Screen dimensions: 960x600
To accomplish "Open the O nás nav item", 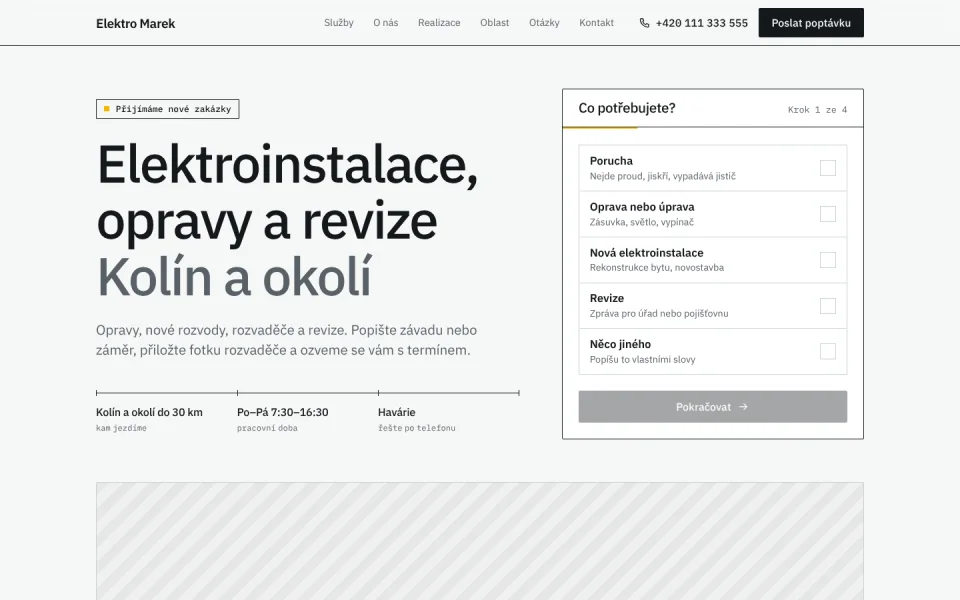I will 386,23.
